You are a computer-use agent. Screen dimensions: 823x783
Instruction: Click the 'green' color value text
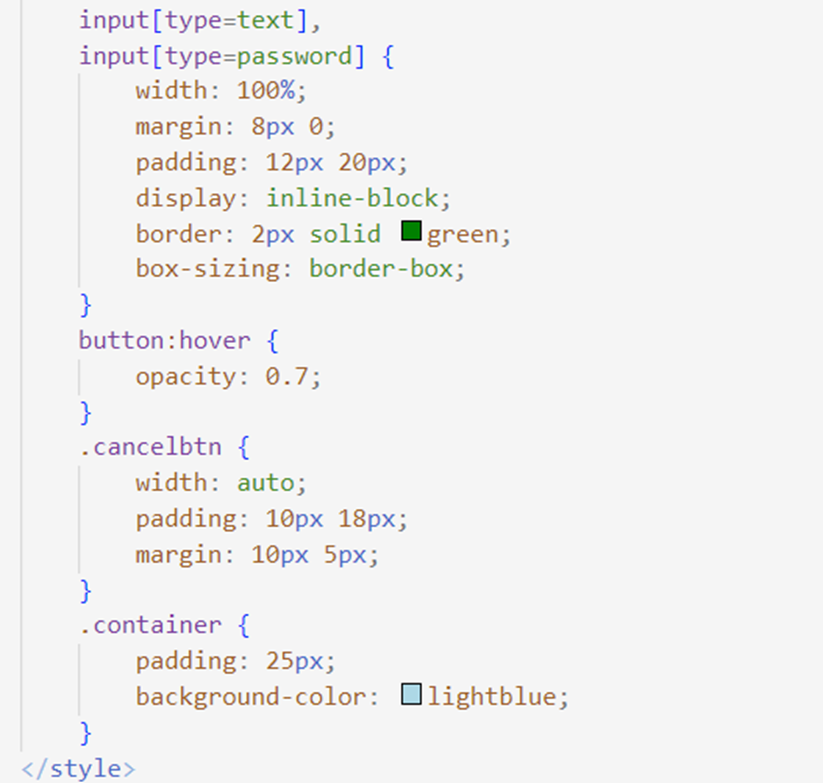tap(462, 235)
